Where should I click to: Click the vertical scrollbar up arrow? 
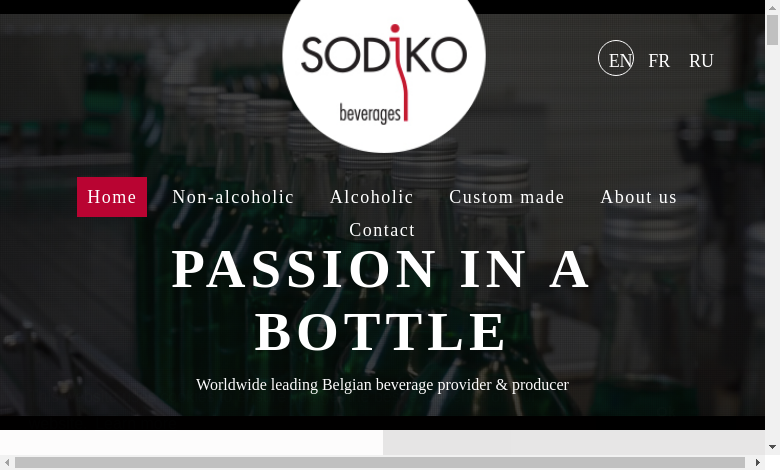click(773, 7)
